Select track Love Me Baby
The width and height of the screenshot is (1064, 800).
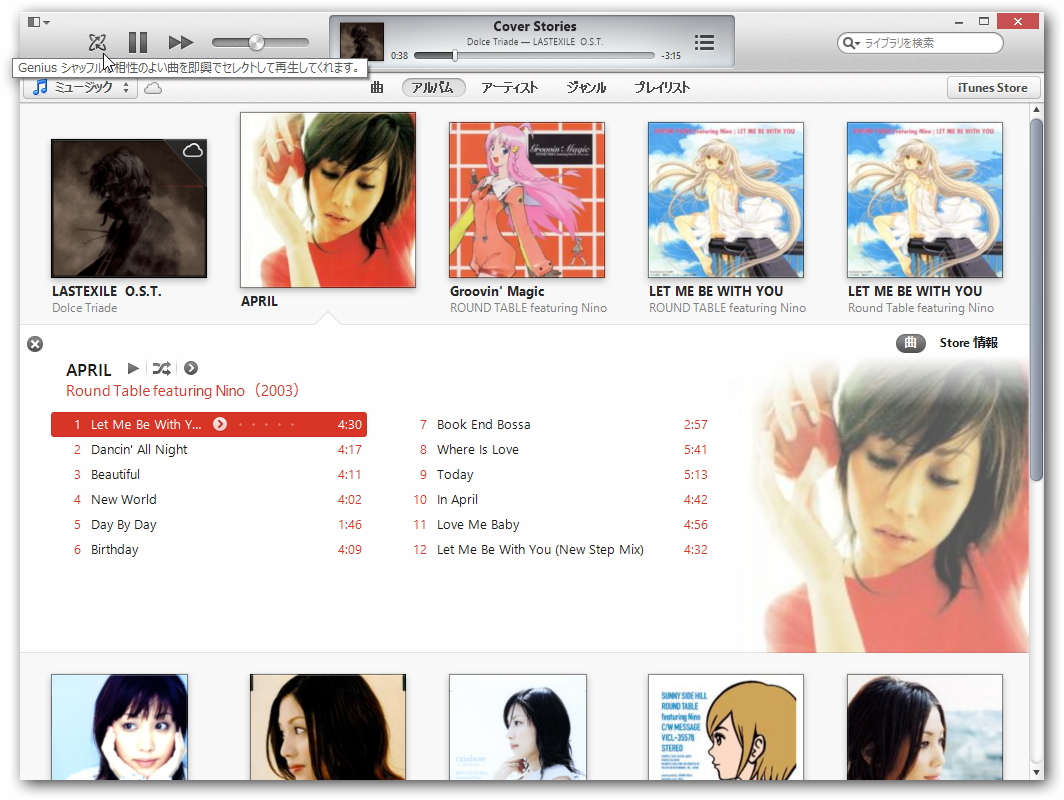pos(554,525)
